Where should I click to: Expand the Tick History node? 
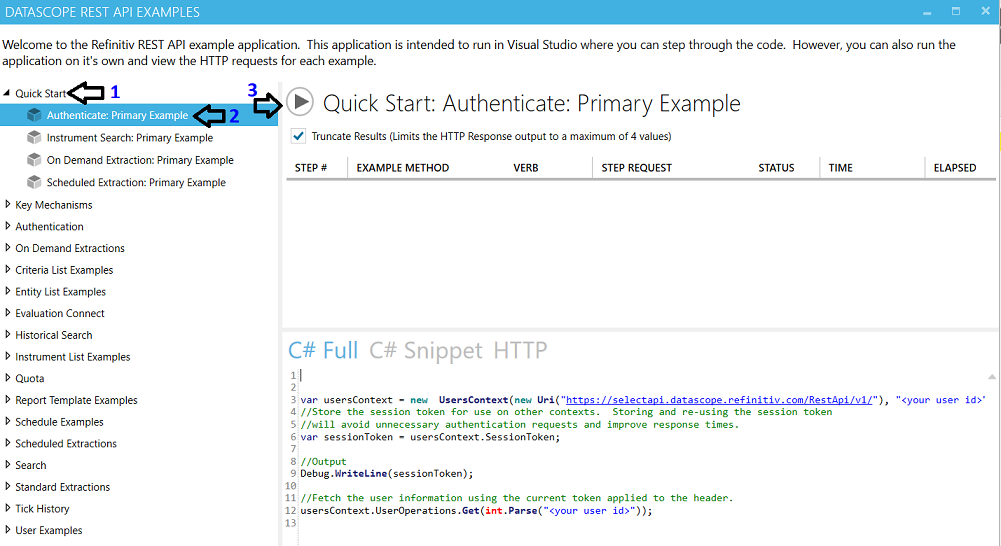(x=8, y=508)
